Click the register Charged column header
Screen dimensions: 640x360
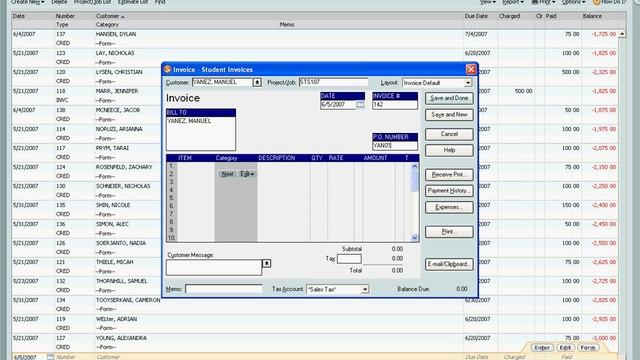tap(509, 16)
